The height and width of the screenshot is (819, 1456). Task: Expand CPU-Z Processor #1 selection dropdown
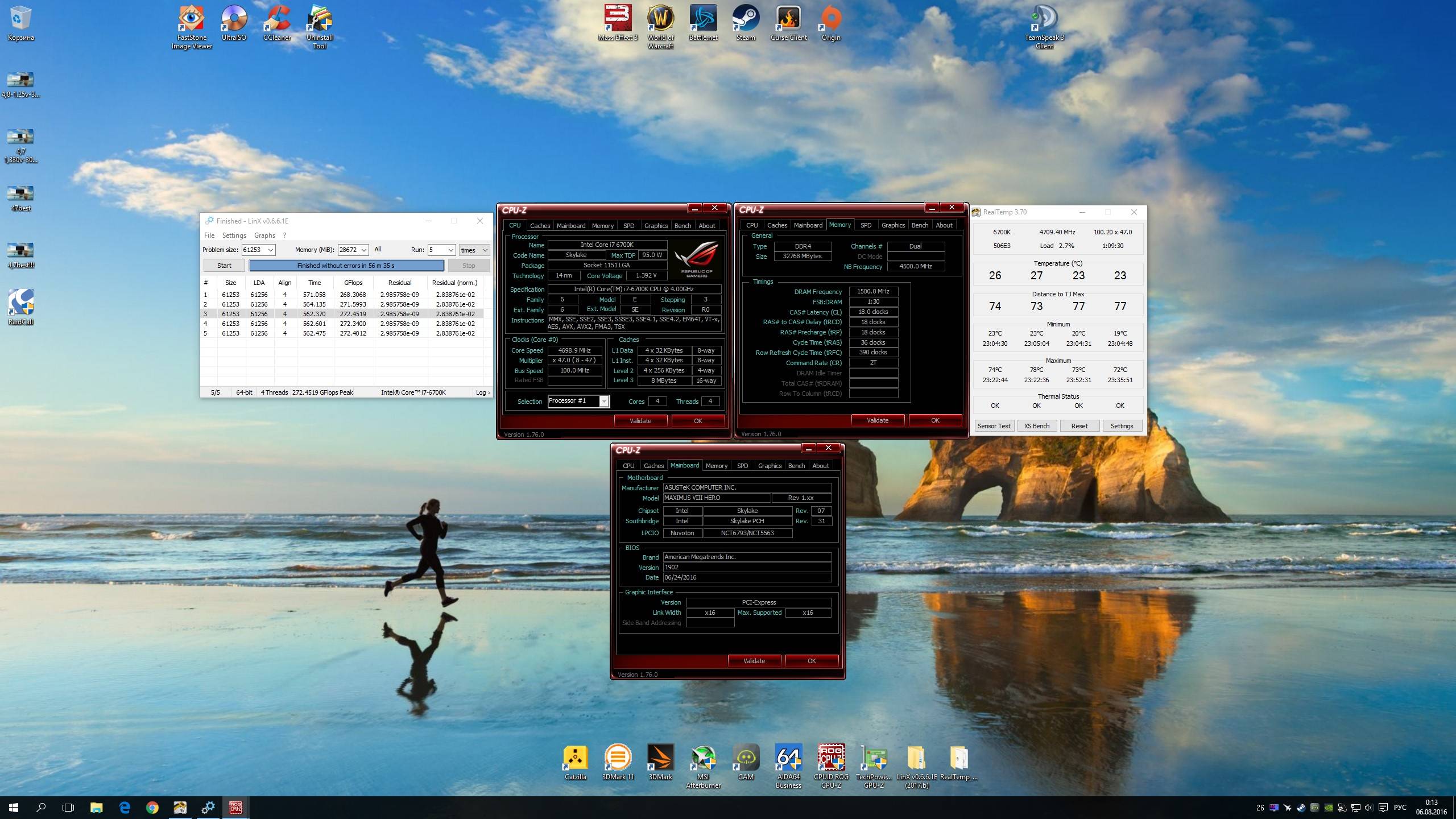(604, 402)
